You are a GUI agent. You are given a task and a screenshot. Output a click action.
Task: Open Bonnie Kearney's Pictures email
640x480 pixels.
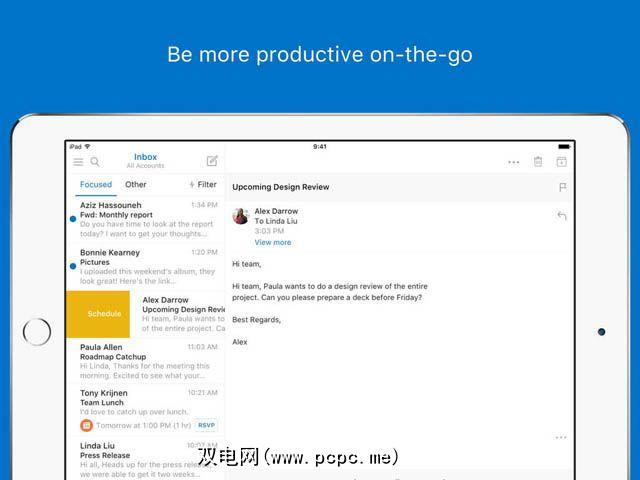[145, 267]
